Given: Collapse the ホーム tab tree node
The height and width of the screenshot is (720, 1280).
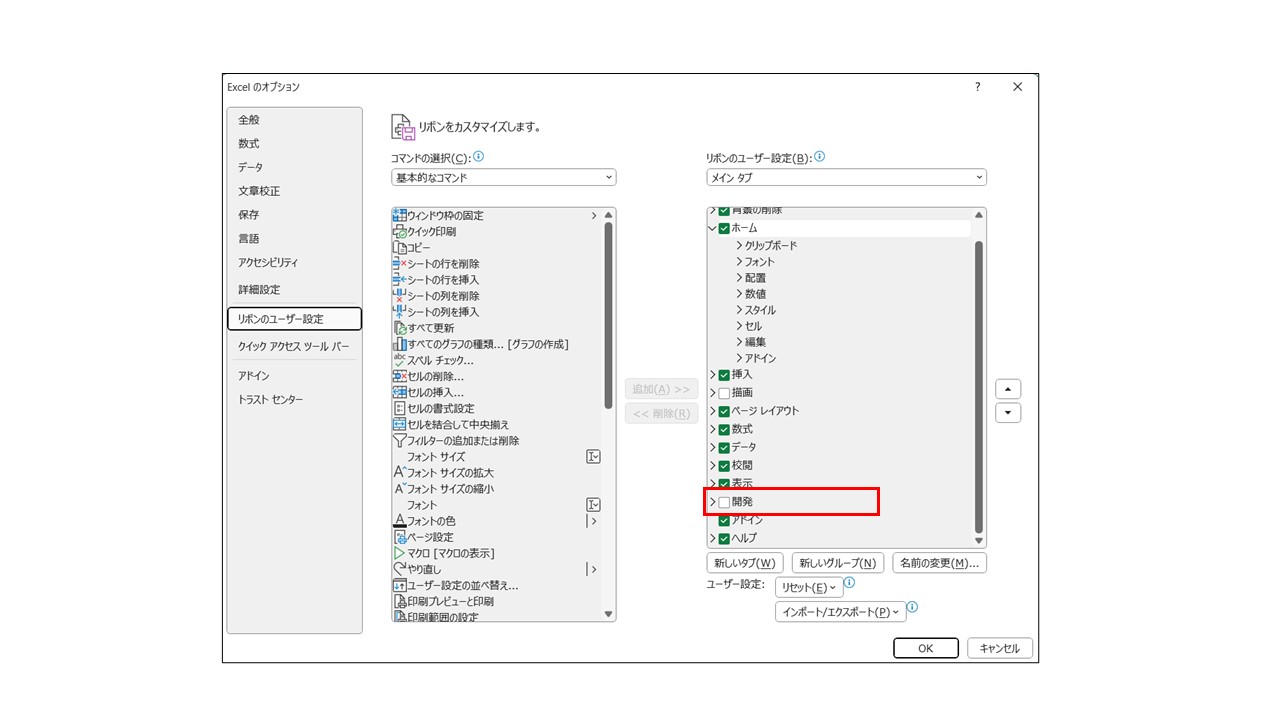Looking at the screenshot, I should pos(712,228).
